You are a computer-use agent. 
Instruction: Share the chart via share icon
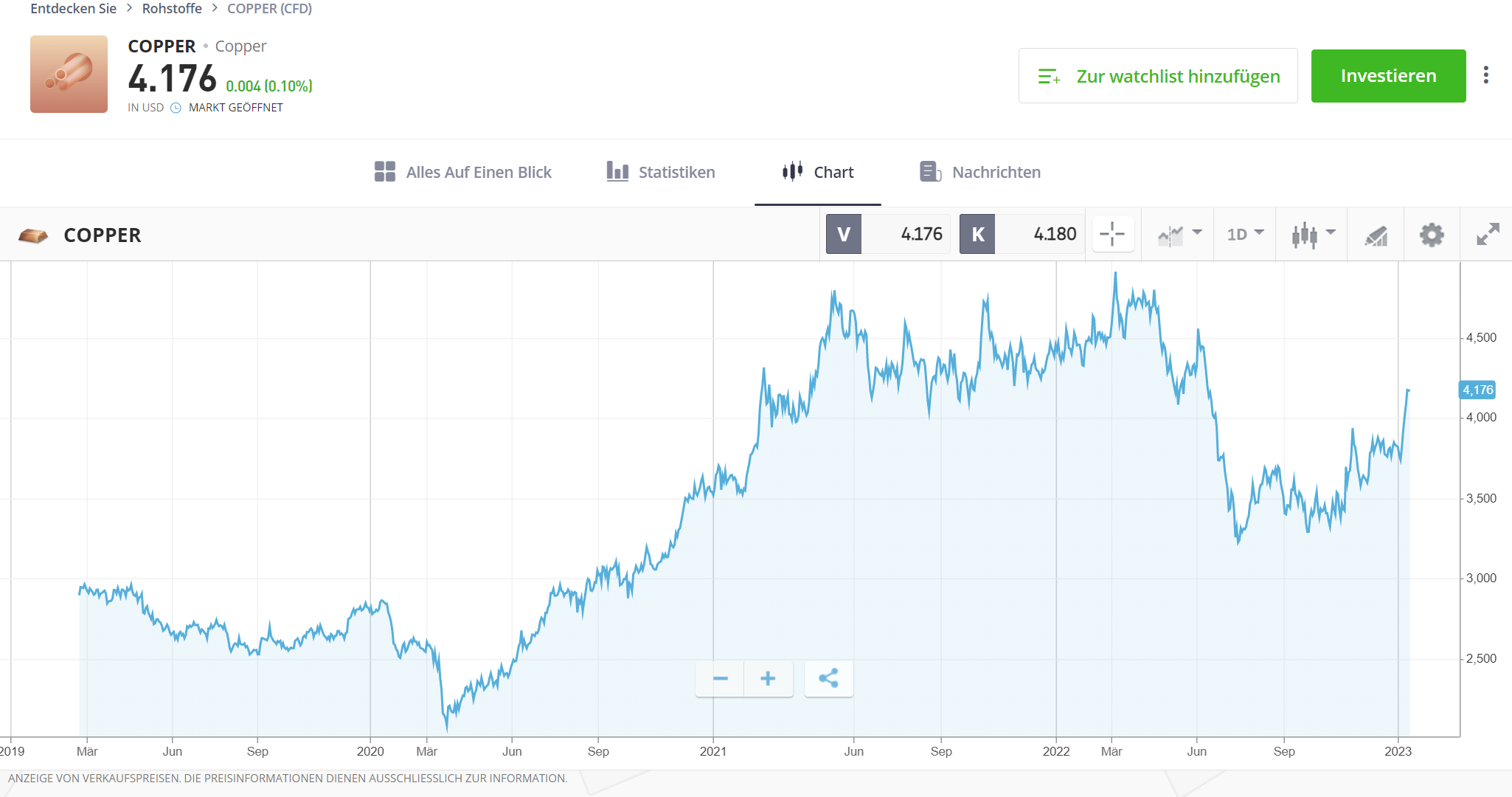(829, 679)
